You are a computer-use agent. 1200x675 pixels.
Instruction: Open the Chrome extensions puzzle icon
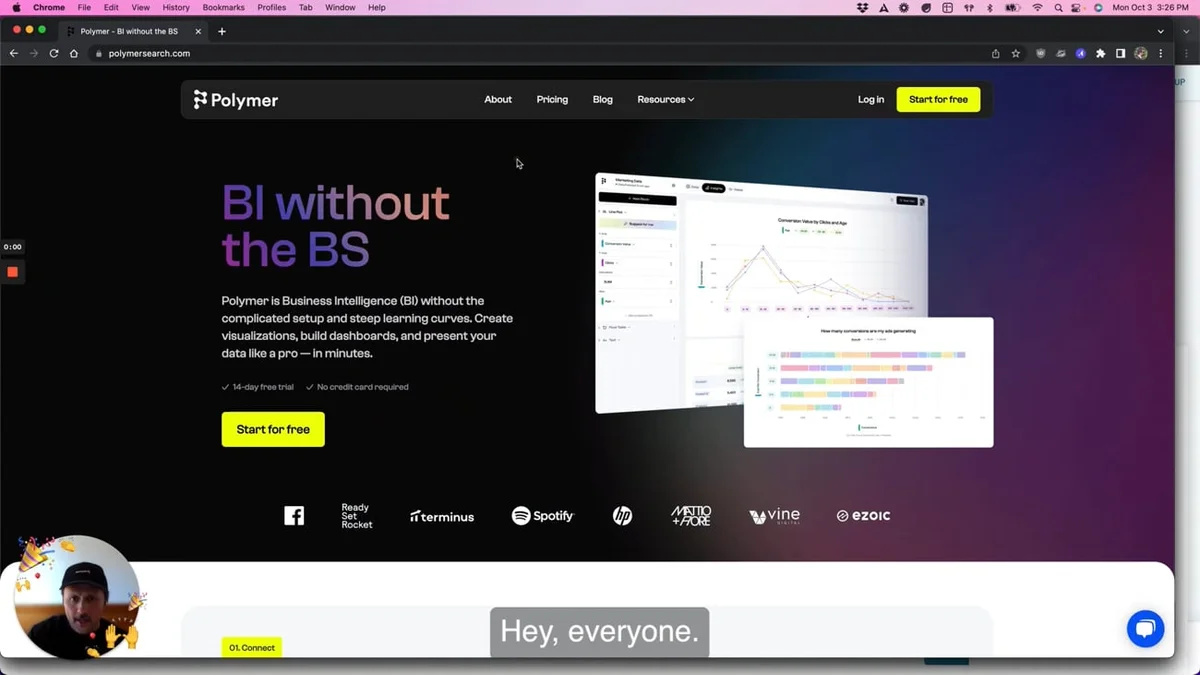point(1100,53)
